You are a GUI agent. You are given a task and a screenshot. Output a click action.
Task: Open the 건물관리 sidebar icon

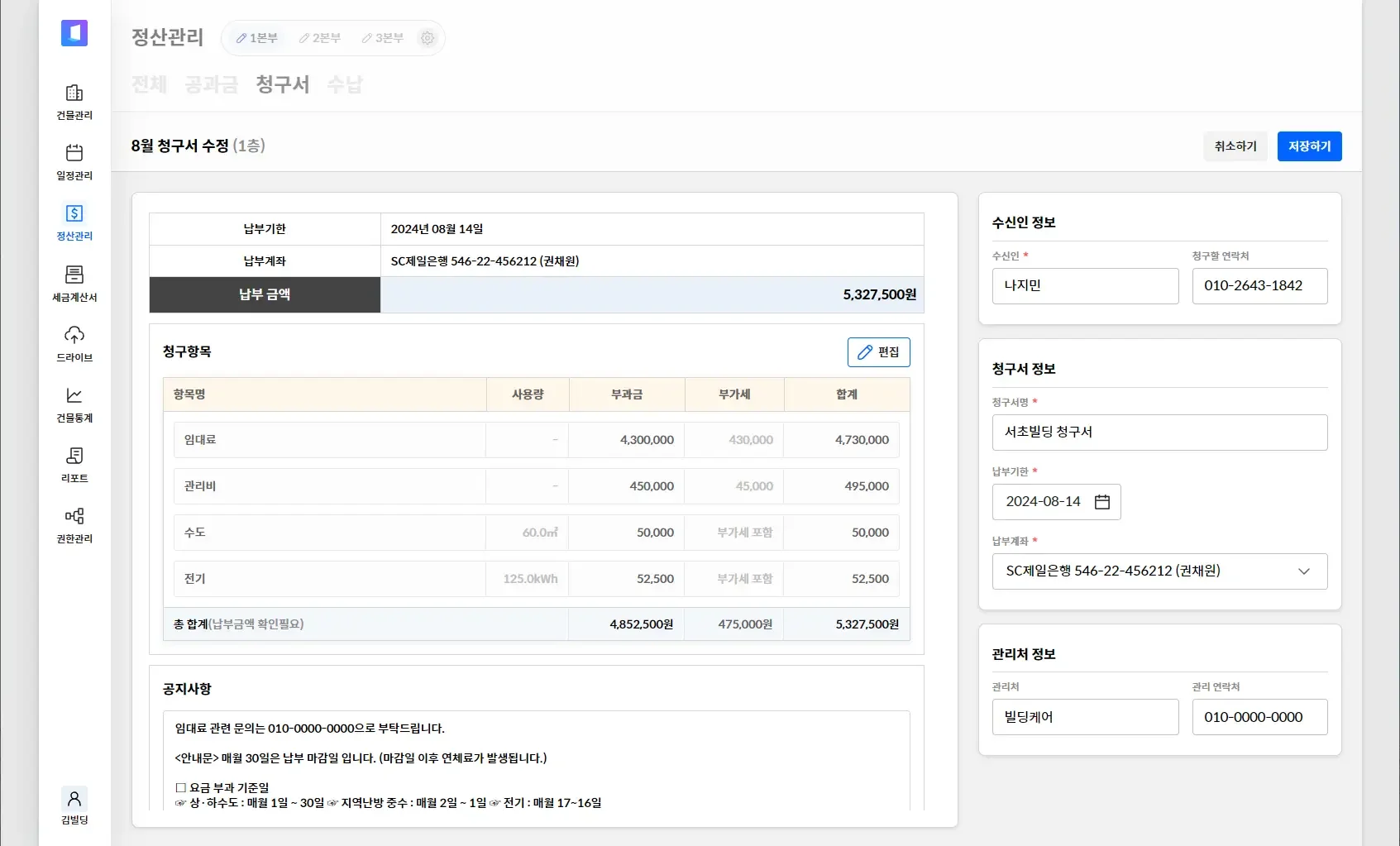tap(74, 93)
